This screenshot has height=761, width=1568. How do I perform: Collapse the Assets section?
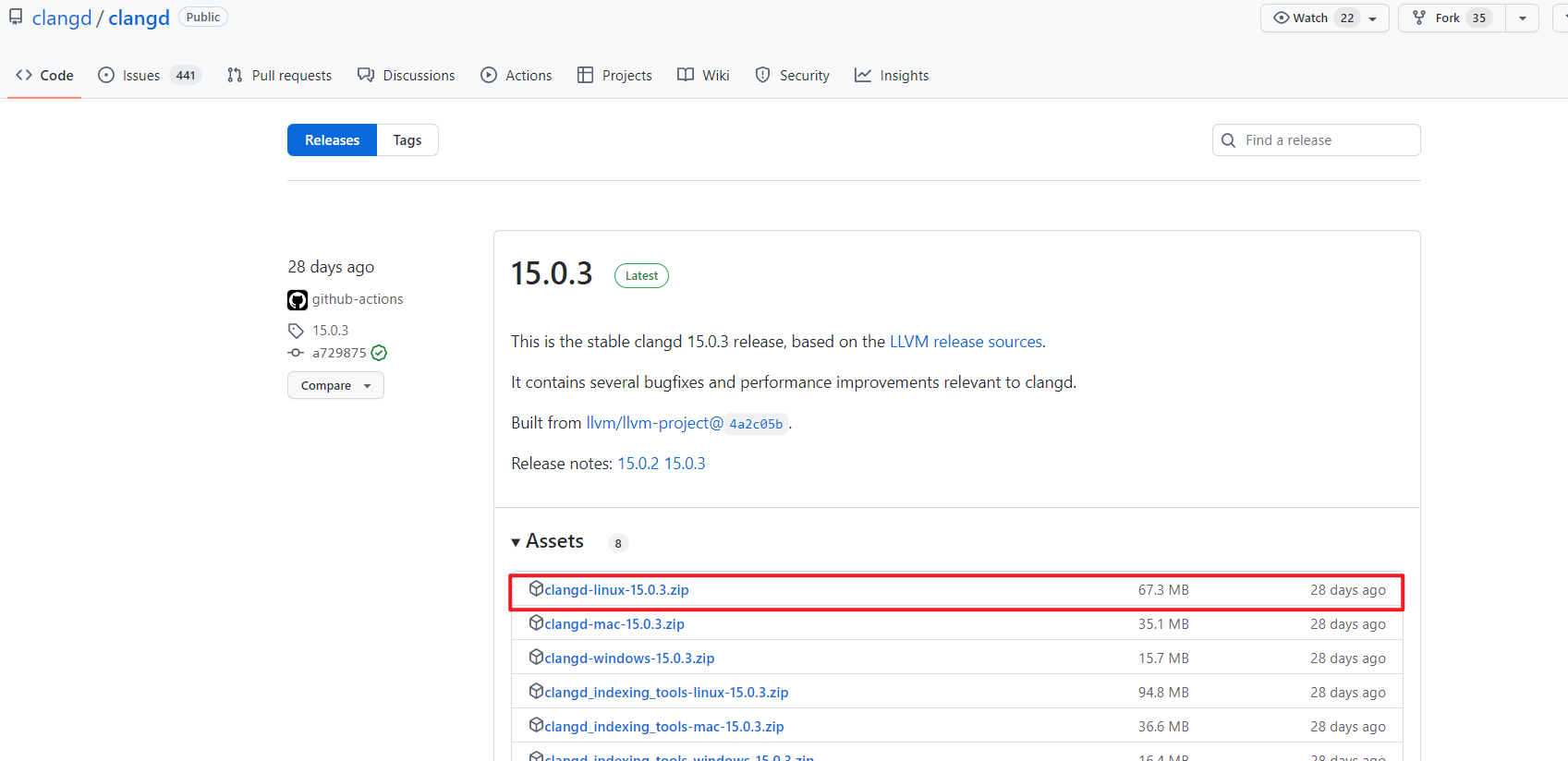pyautogui.click(x=548, y=541)
